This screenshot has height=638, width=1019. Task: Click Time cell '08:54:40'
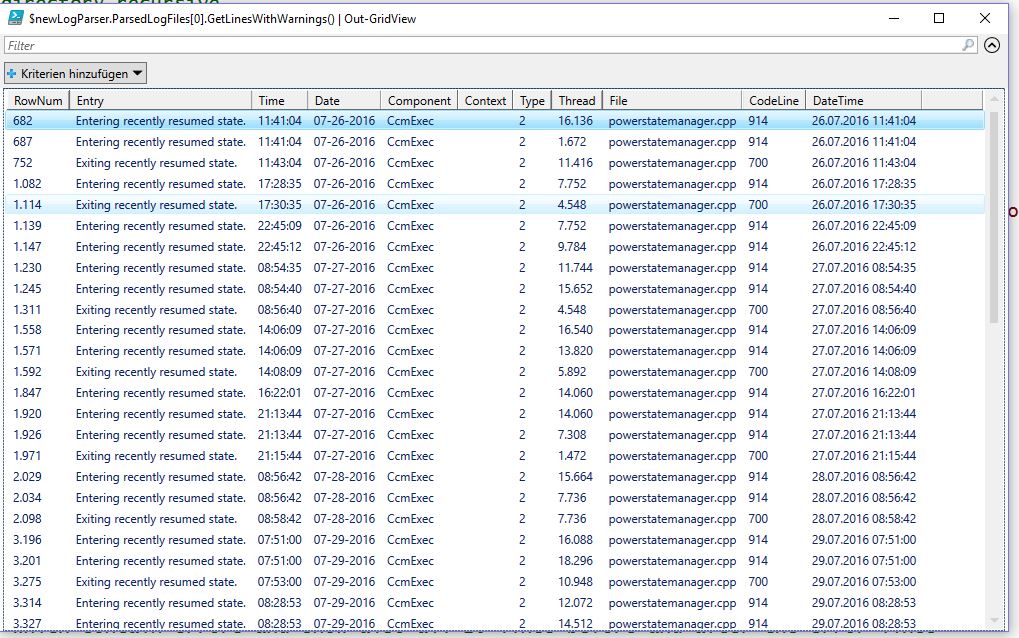(279, 288)
